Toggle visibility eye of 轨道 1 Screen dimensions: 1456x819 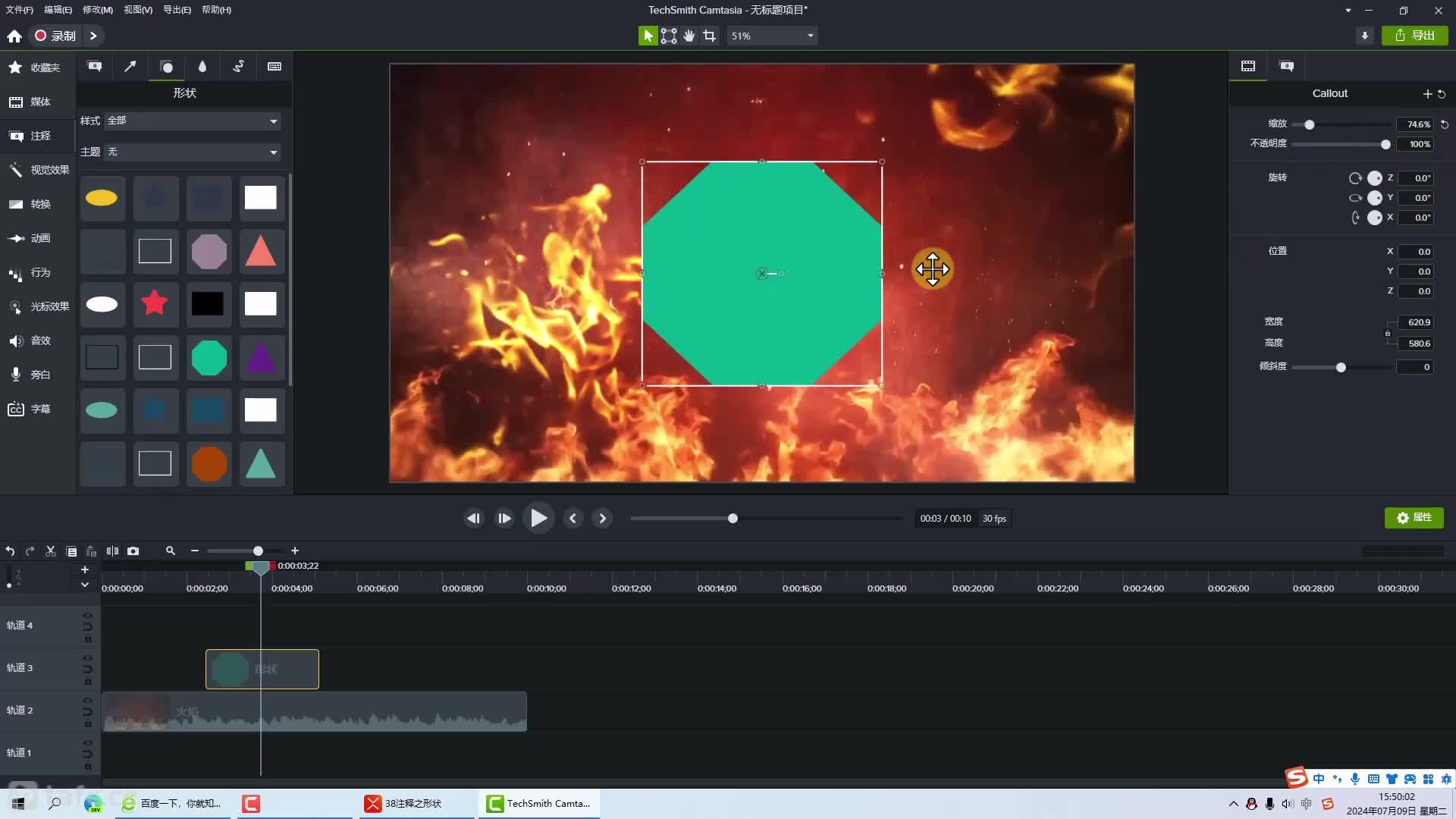[87, 742]
